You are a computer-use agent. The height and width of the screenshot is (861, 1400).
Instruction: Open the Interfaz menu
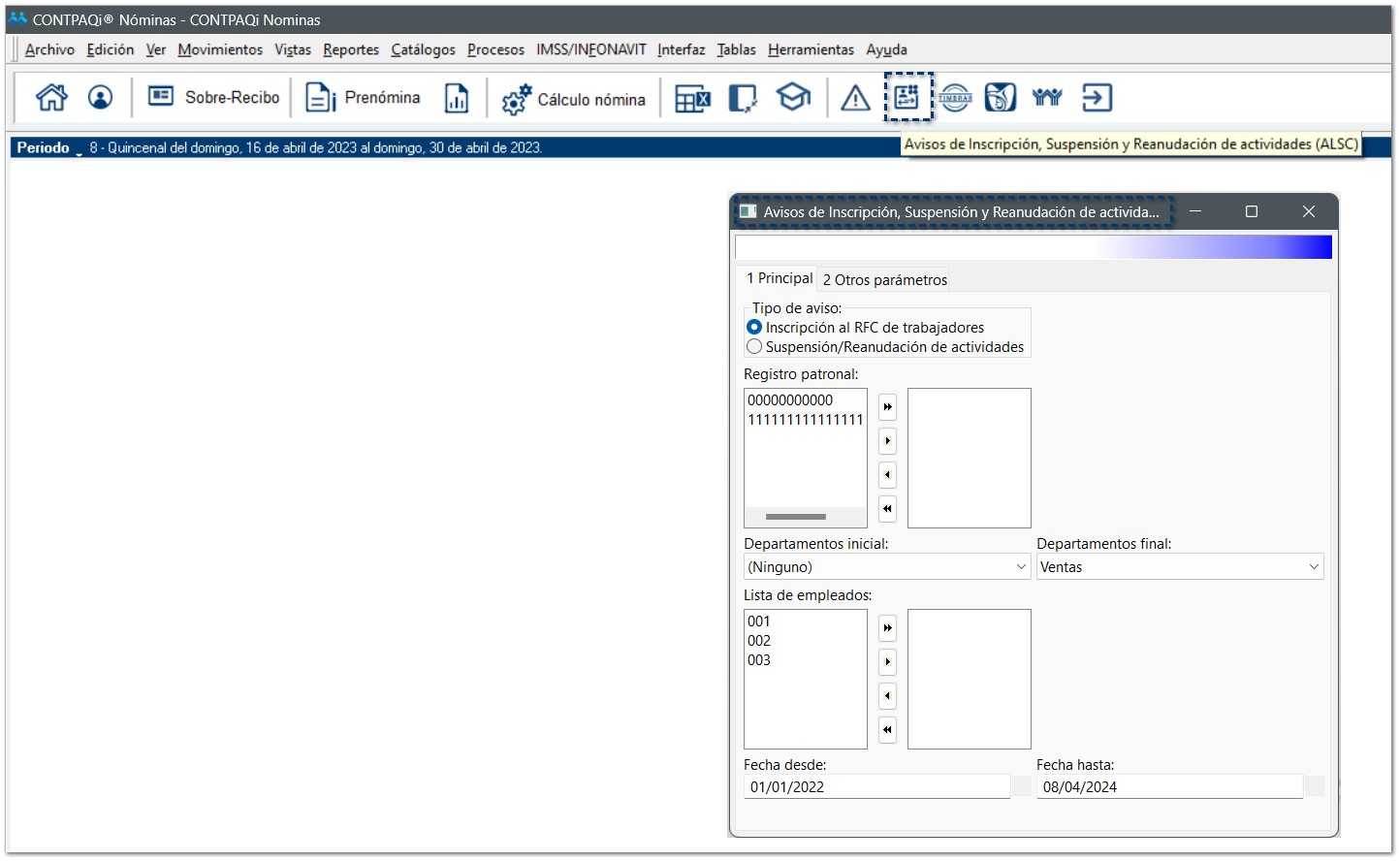682,49
